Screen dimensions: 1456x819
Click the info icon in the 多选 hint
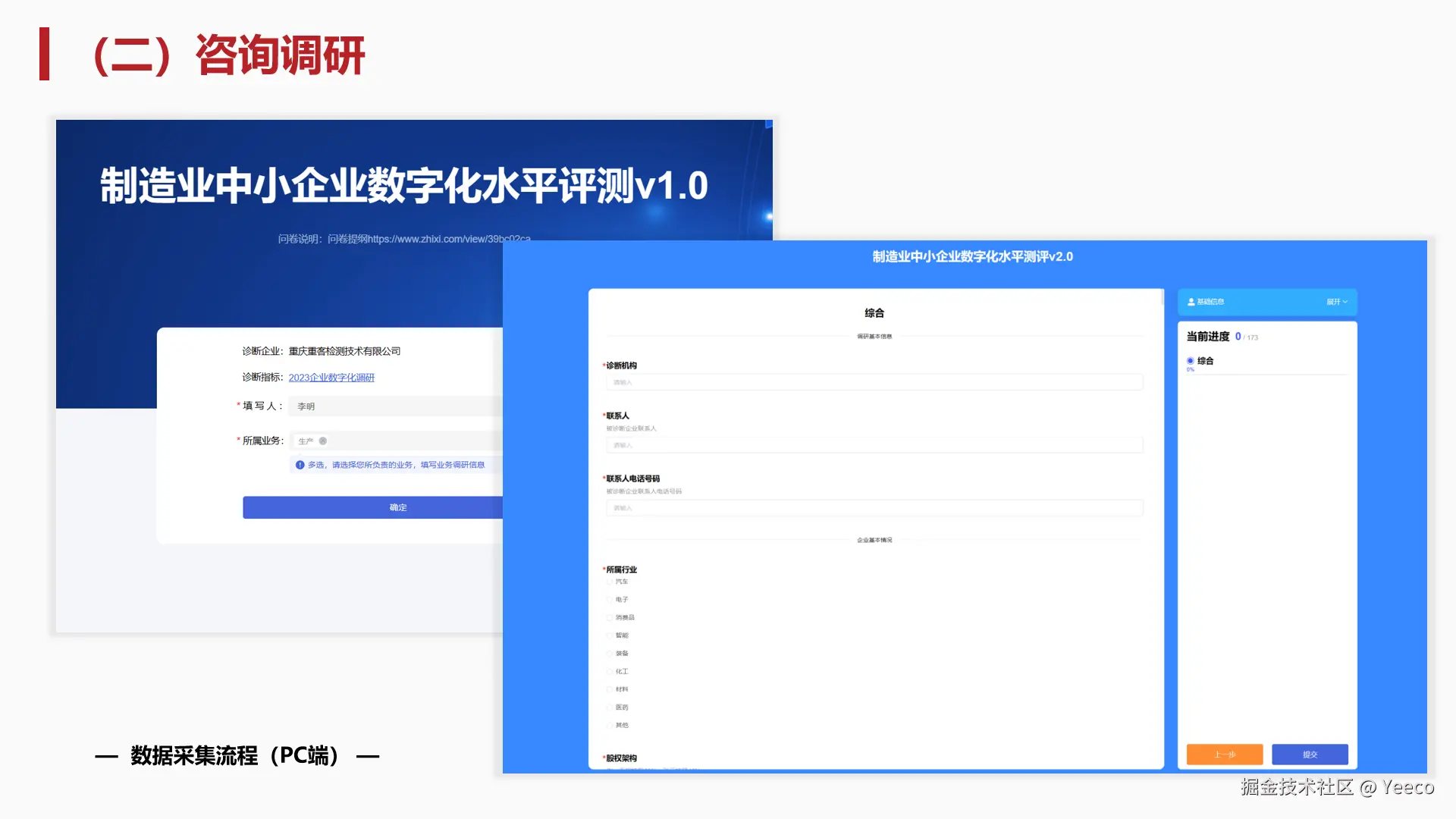(x=300, y=465)
